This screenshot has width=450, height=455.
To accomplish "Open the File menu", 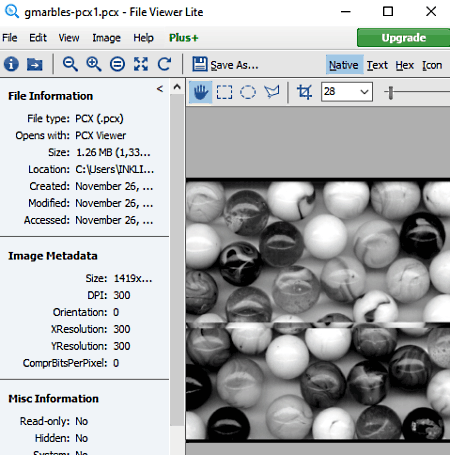I will pos(10,38).
